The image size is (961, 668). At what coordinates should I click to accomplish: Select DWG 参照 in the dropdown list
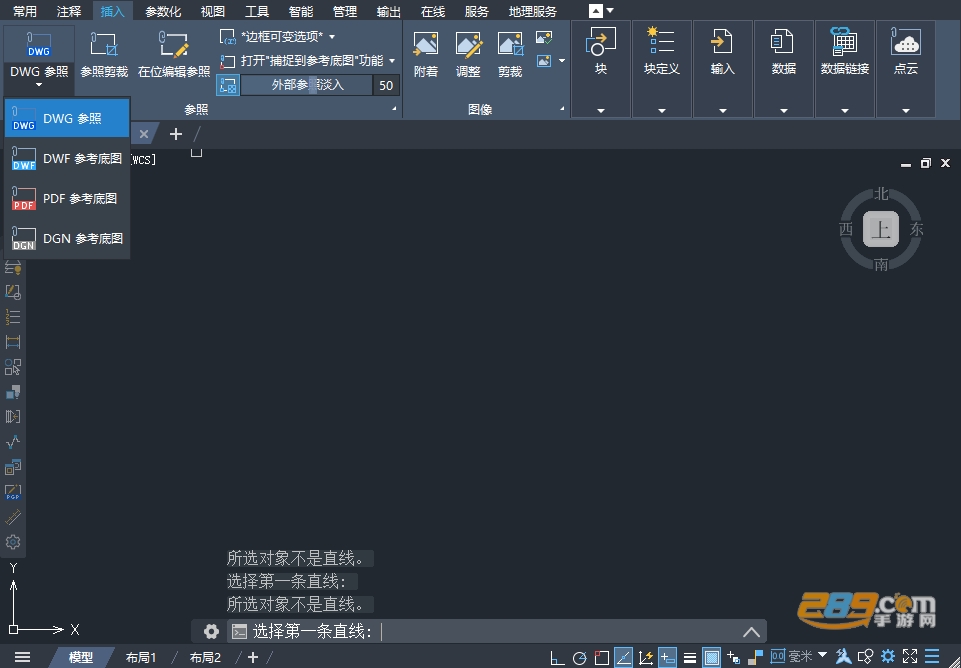pos(67,118)
